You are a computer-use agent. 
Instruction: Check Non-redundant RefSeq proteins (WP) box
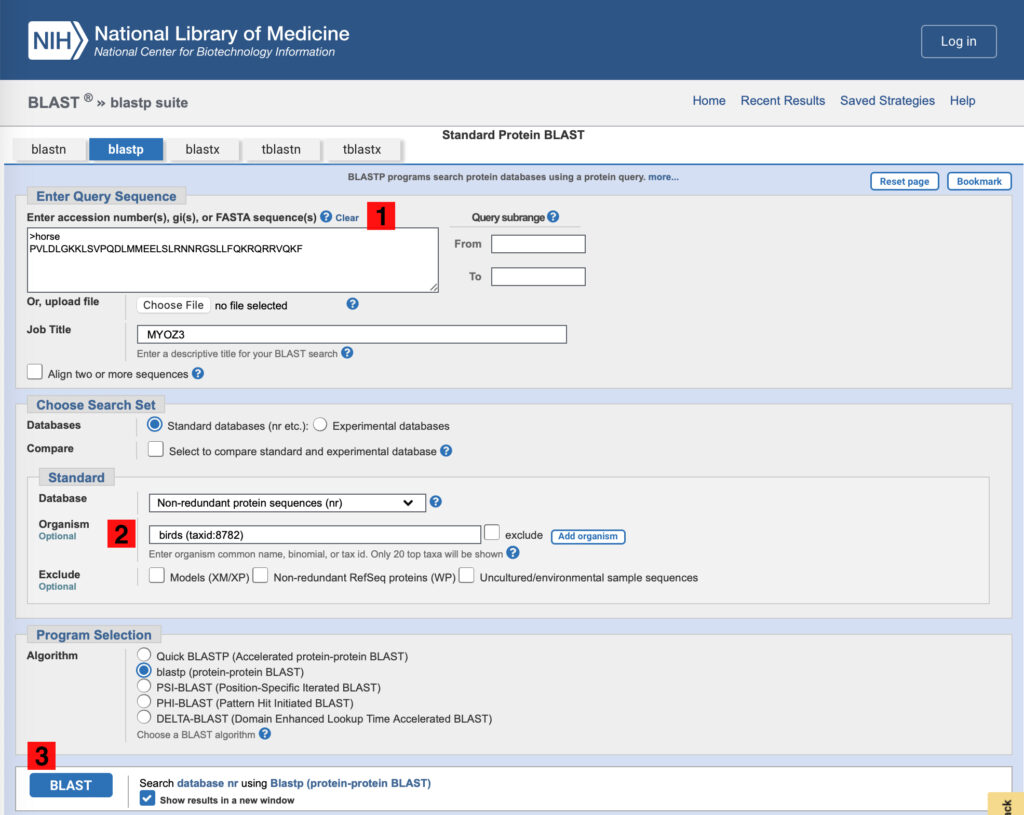click(260, 575)
